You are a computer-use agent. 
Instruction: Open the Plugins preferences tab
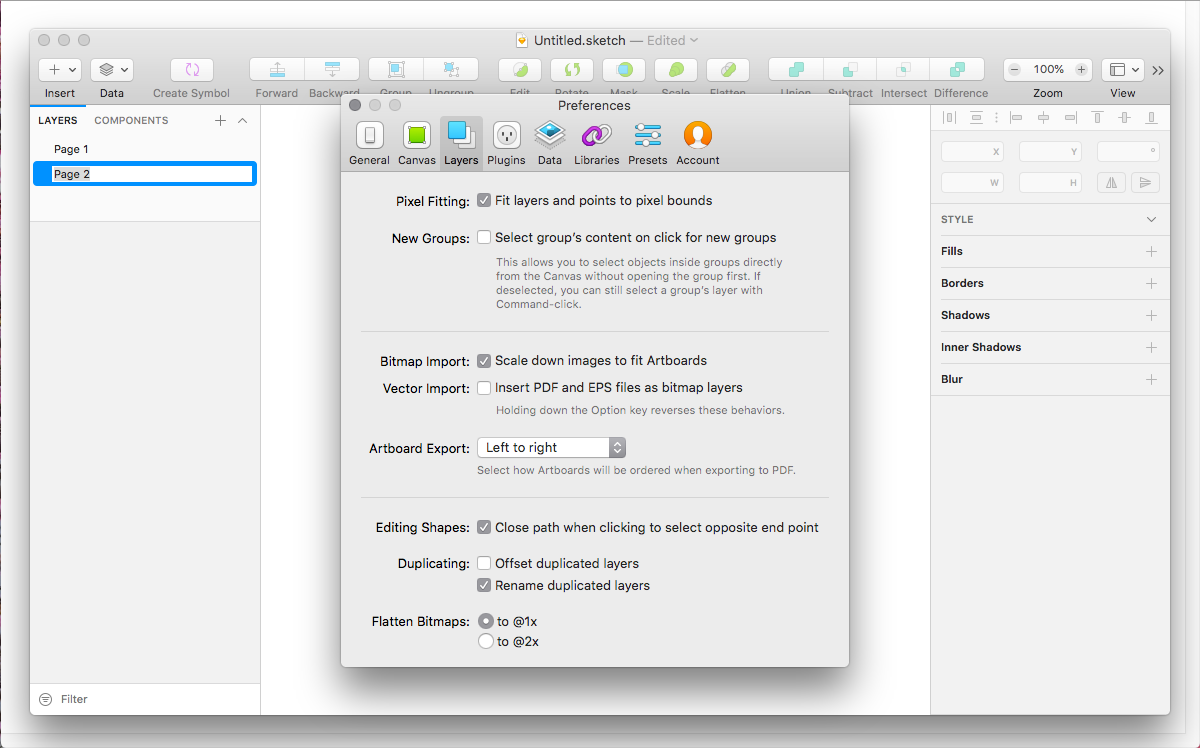(x=506, y=143)
